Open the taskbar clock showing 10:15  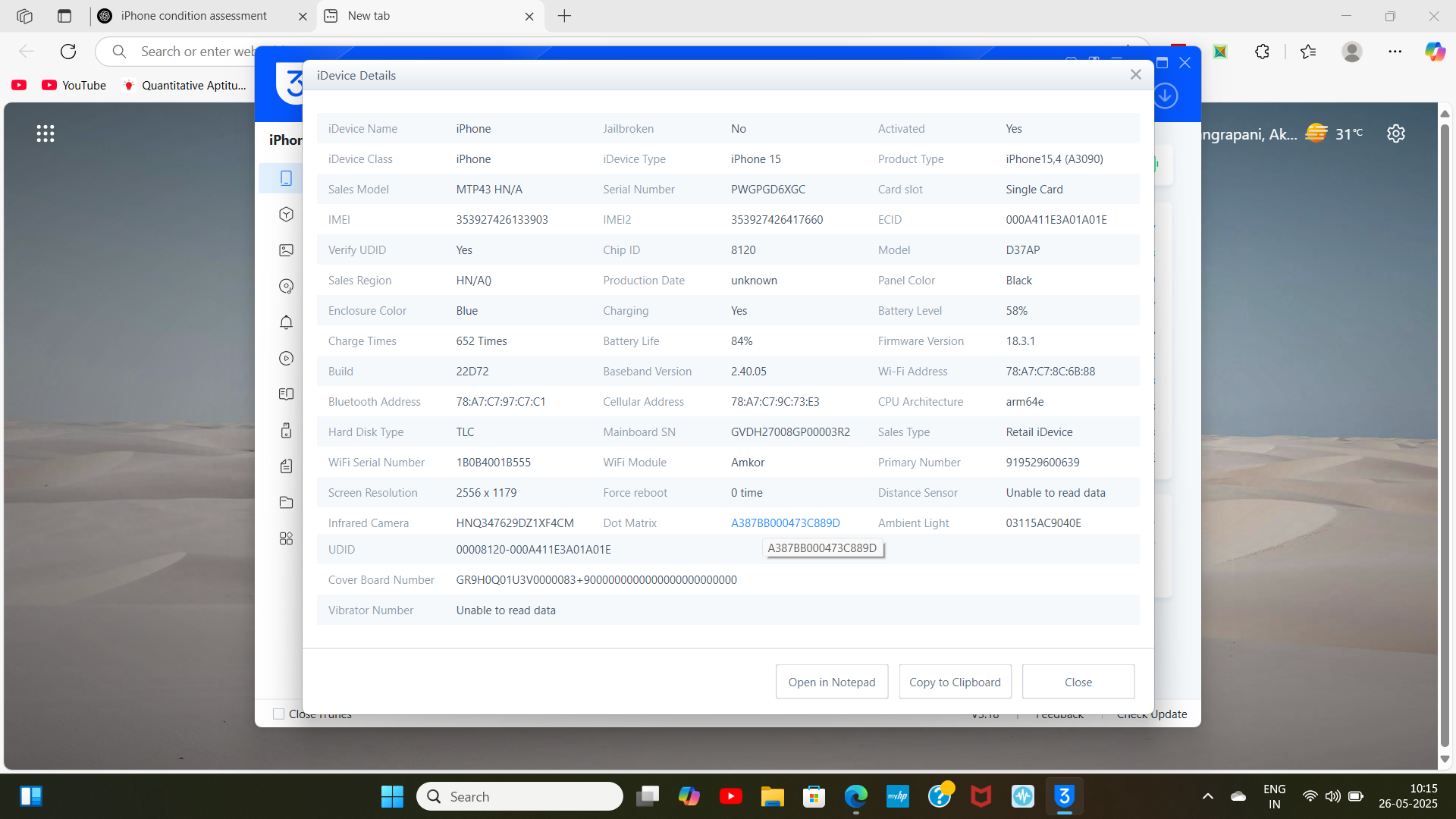click(1407, 796)
